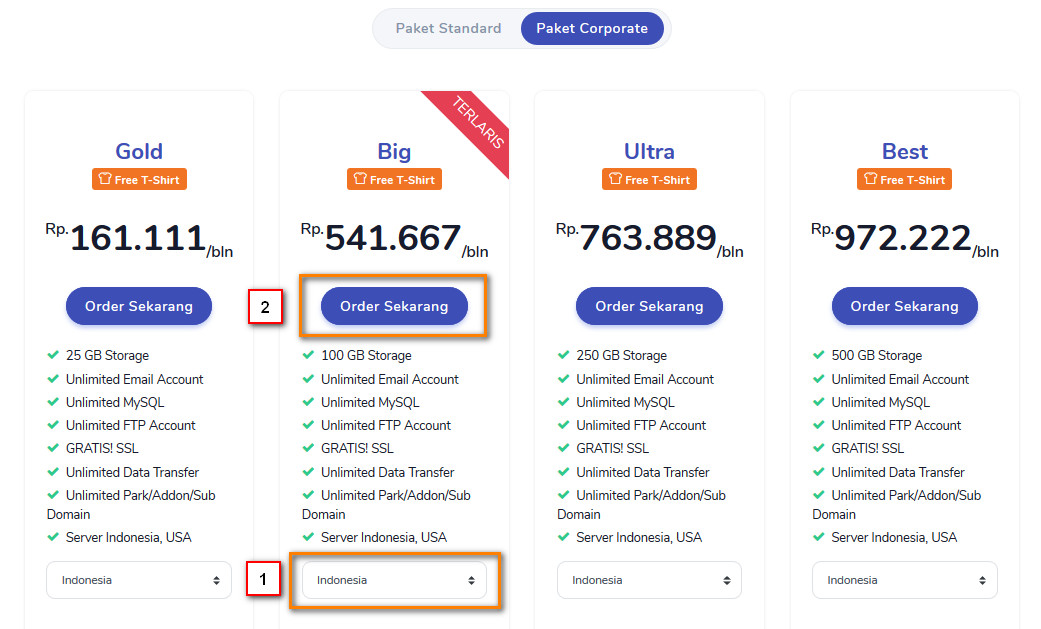1041x629 pixels.
Task: Click Order Sekarang for the Big plan
Action: (x=394, y=306)
